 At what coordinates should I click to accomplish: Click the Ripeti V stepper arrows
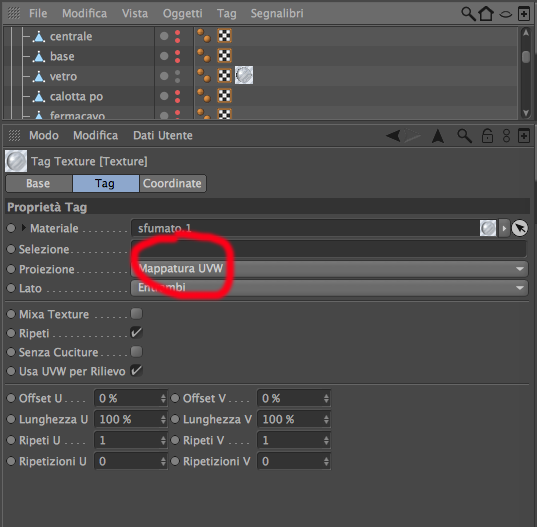[326, 440]
